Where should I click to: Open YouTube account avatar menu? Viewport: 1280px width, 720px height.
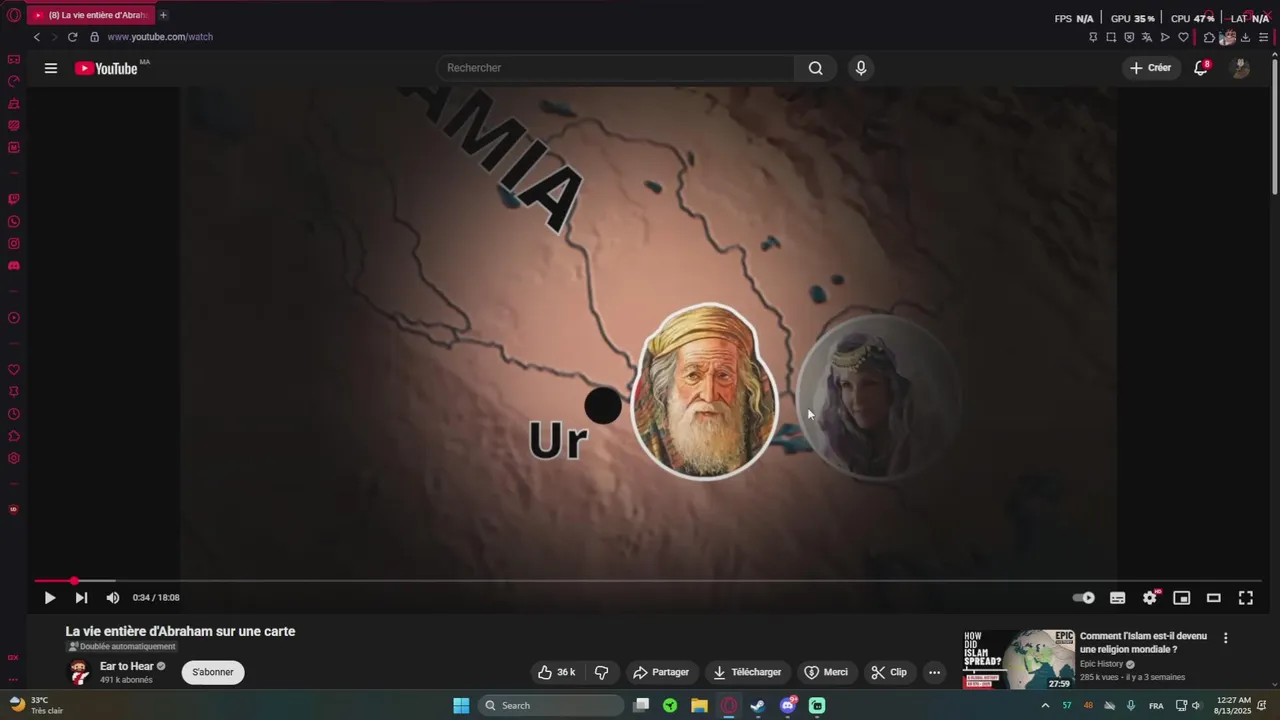1240,68
